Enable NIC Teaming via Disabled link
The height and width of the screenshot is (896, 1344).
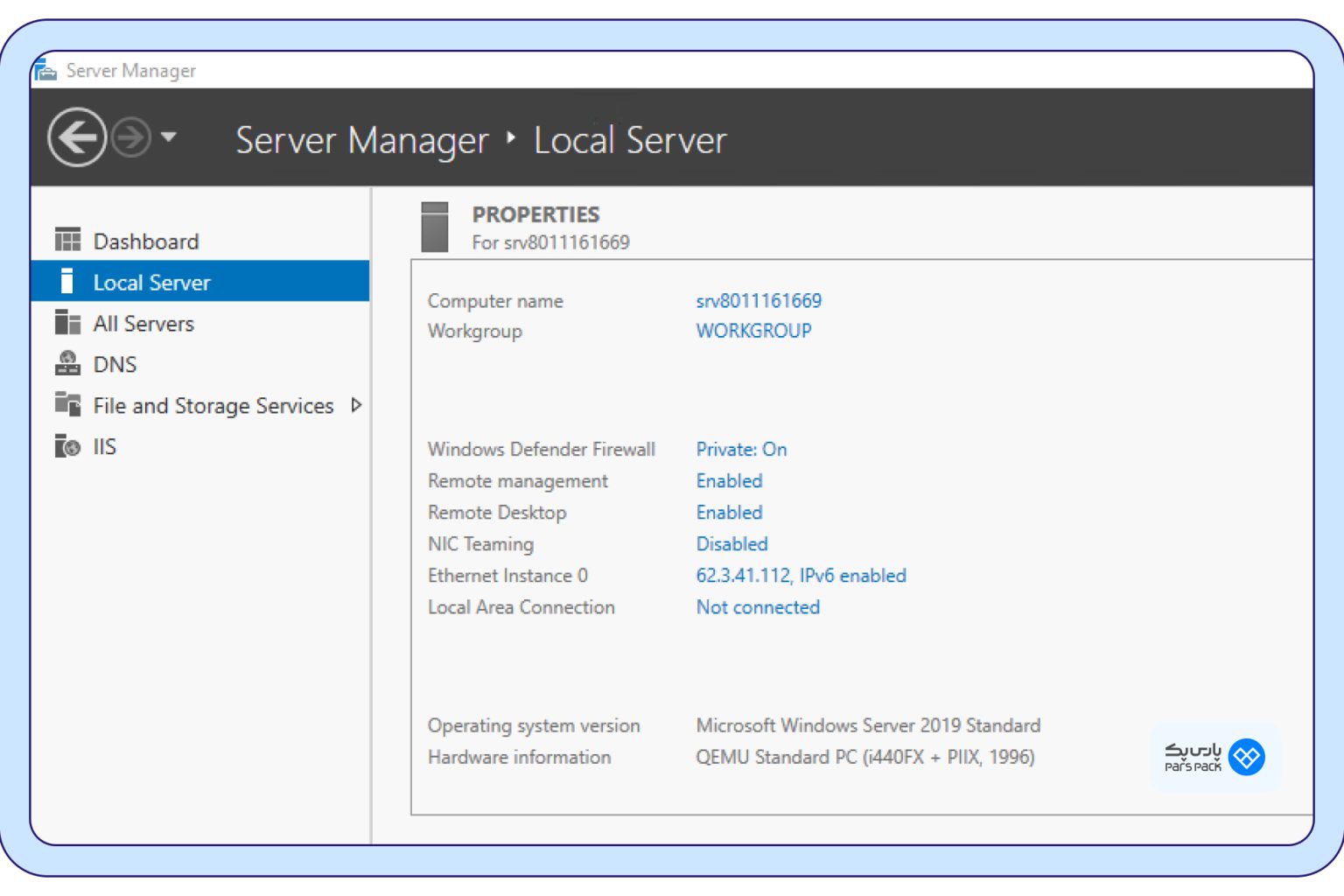click(x=731, y=543)
